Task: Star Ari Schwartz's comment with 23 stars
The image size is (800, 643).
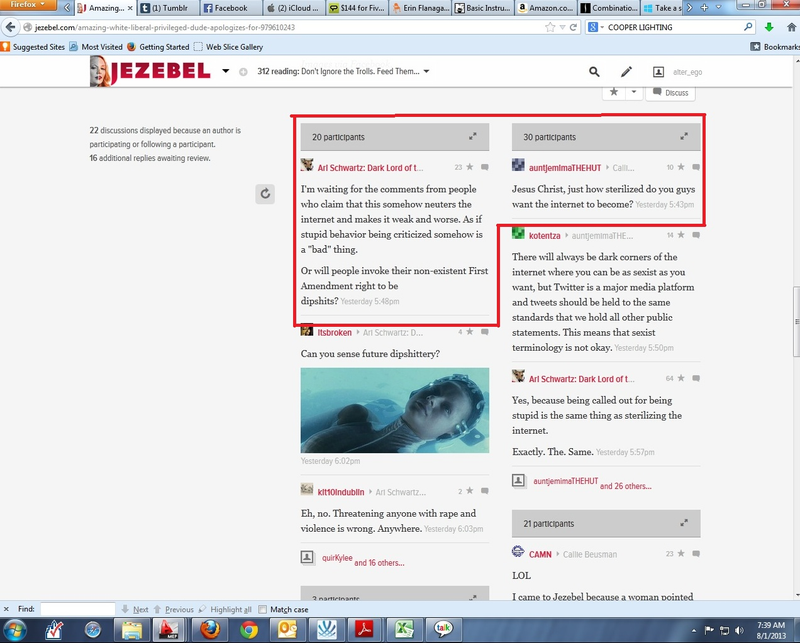Action: (470, 167)
